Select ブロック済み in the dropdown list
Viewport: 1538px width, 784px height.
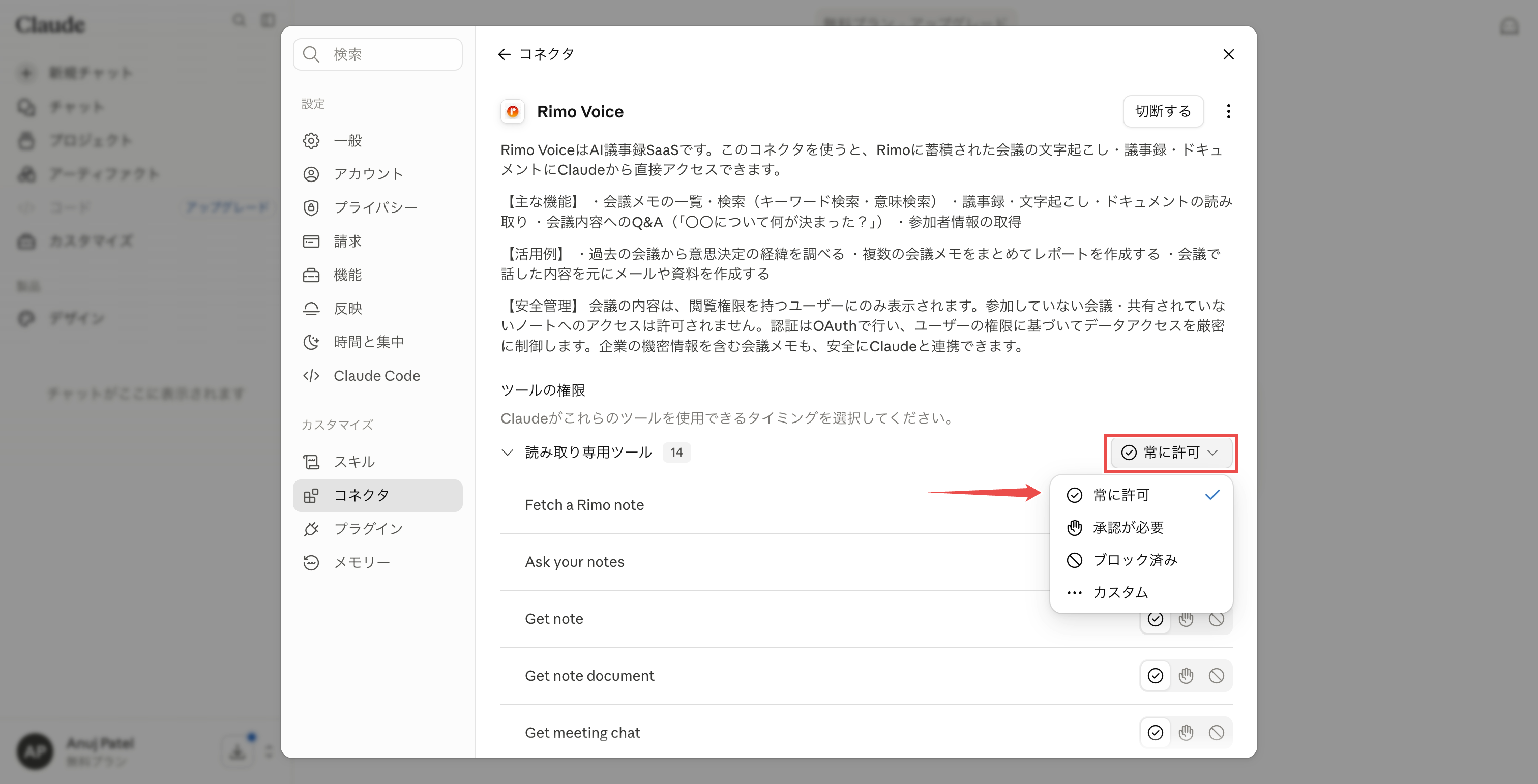tap(1141, 560)
